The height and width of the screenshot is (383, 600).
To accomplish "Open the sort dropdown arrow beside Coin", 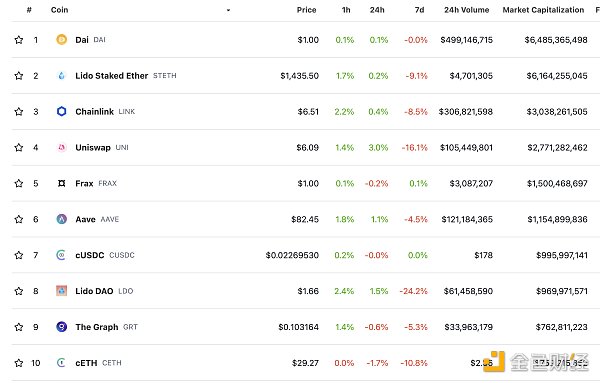I will tap(228, 10).
